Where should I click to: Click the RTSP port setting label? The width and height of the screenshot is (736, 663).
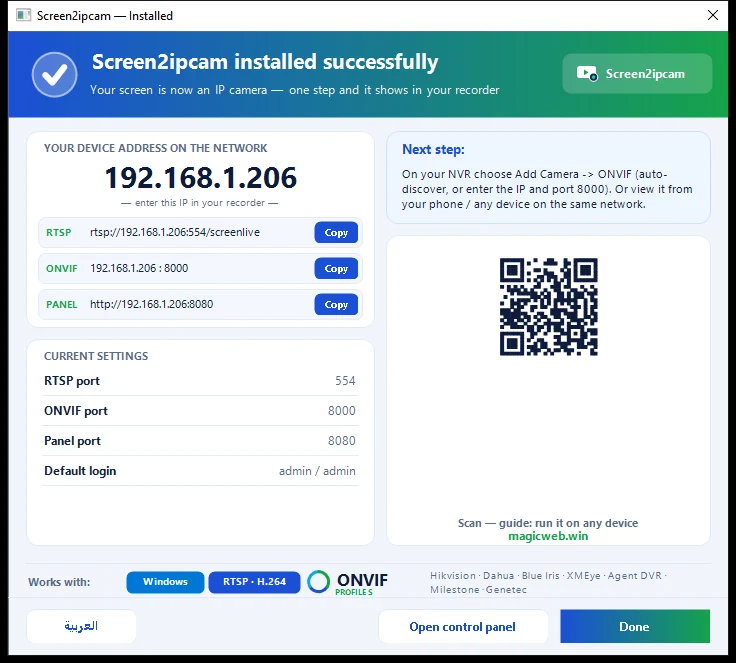pos(72,381)
